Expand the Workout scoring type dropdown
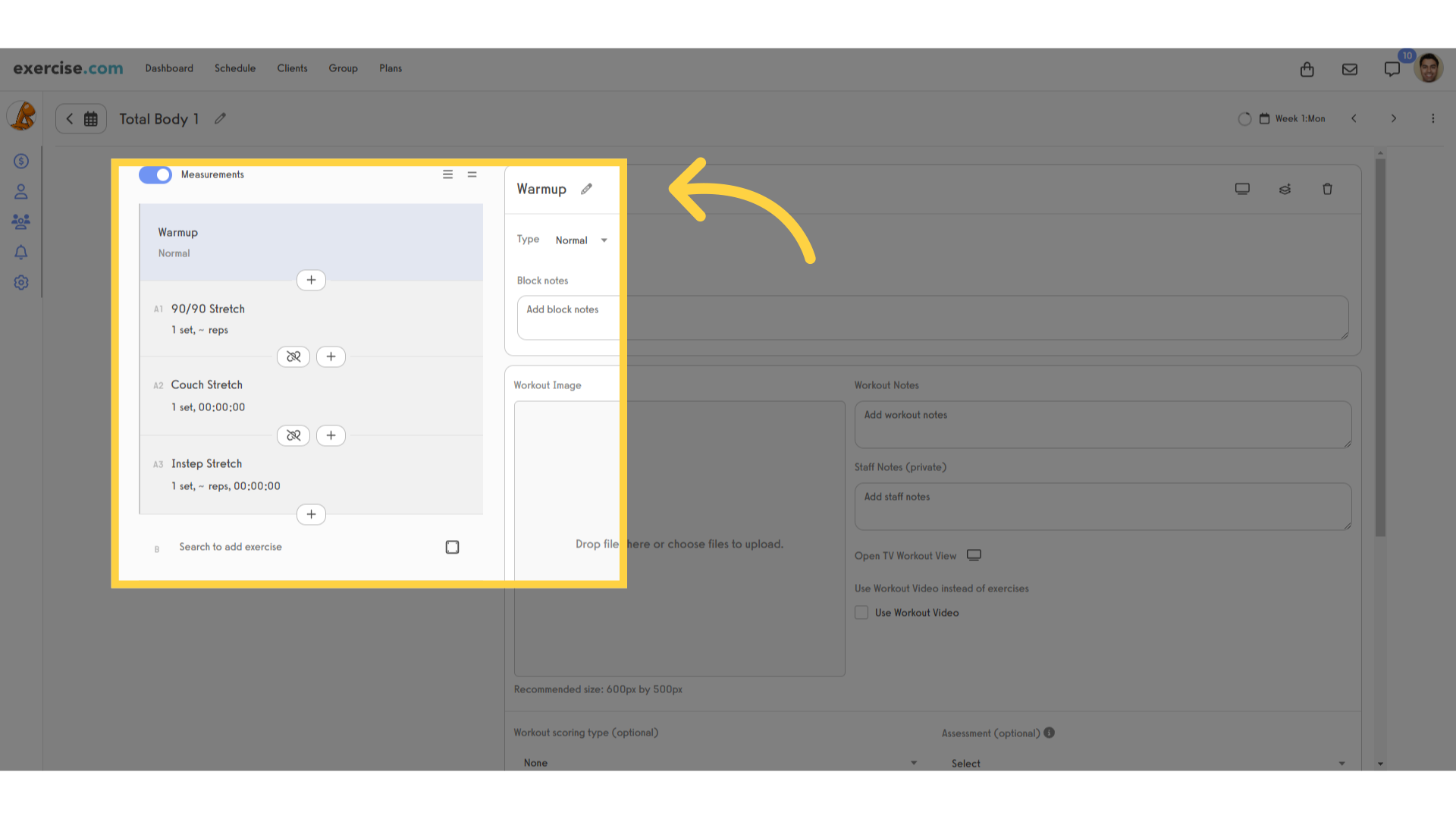1456x819 pixels. pos(716,762)
